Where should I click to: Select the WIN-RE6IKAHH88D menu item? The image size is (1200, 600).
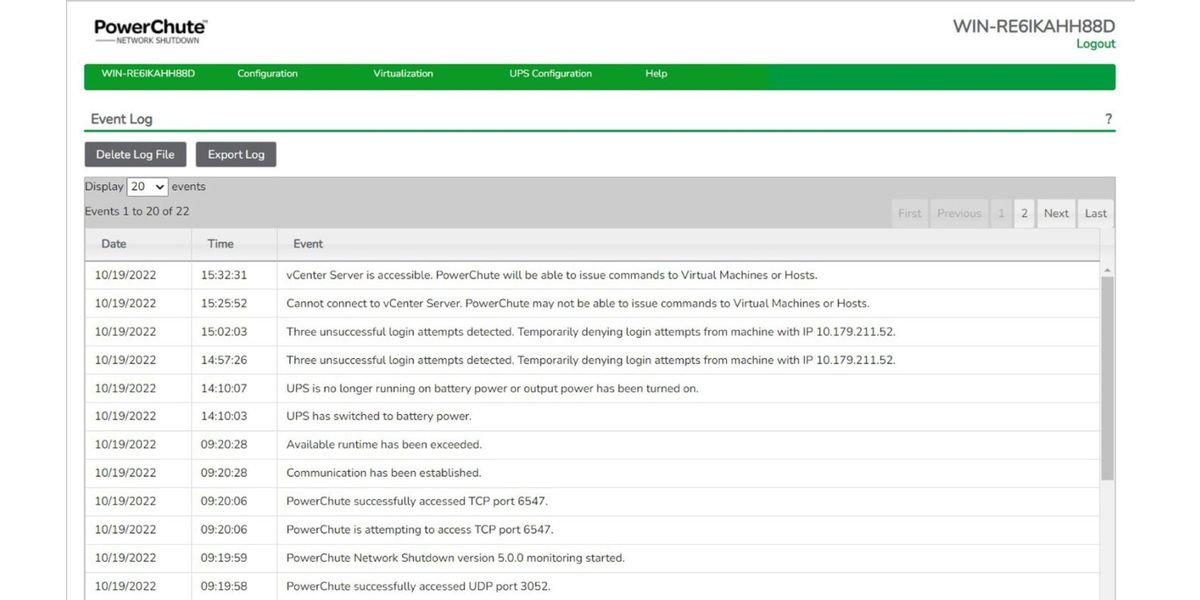coord(148,74)
